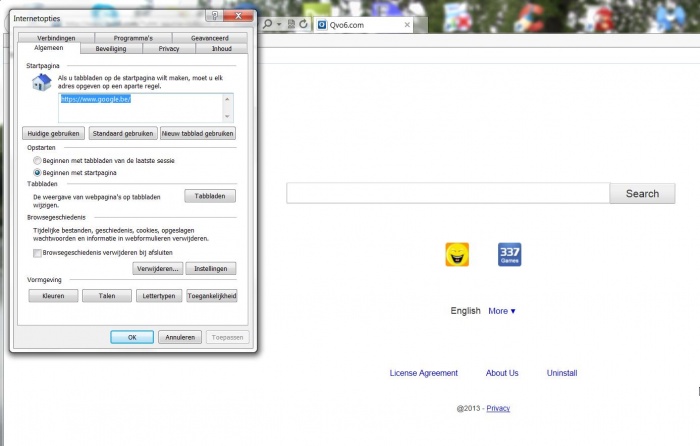The image size is (700, 446).
Task: Expand the More languages dropdown
Action: click(x=502, y=311)
